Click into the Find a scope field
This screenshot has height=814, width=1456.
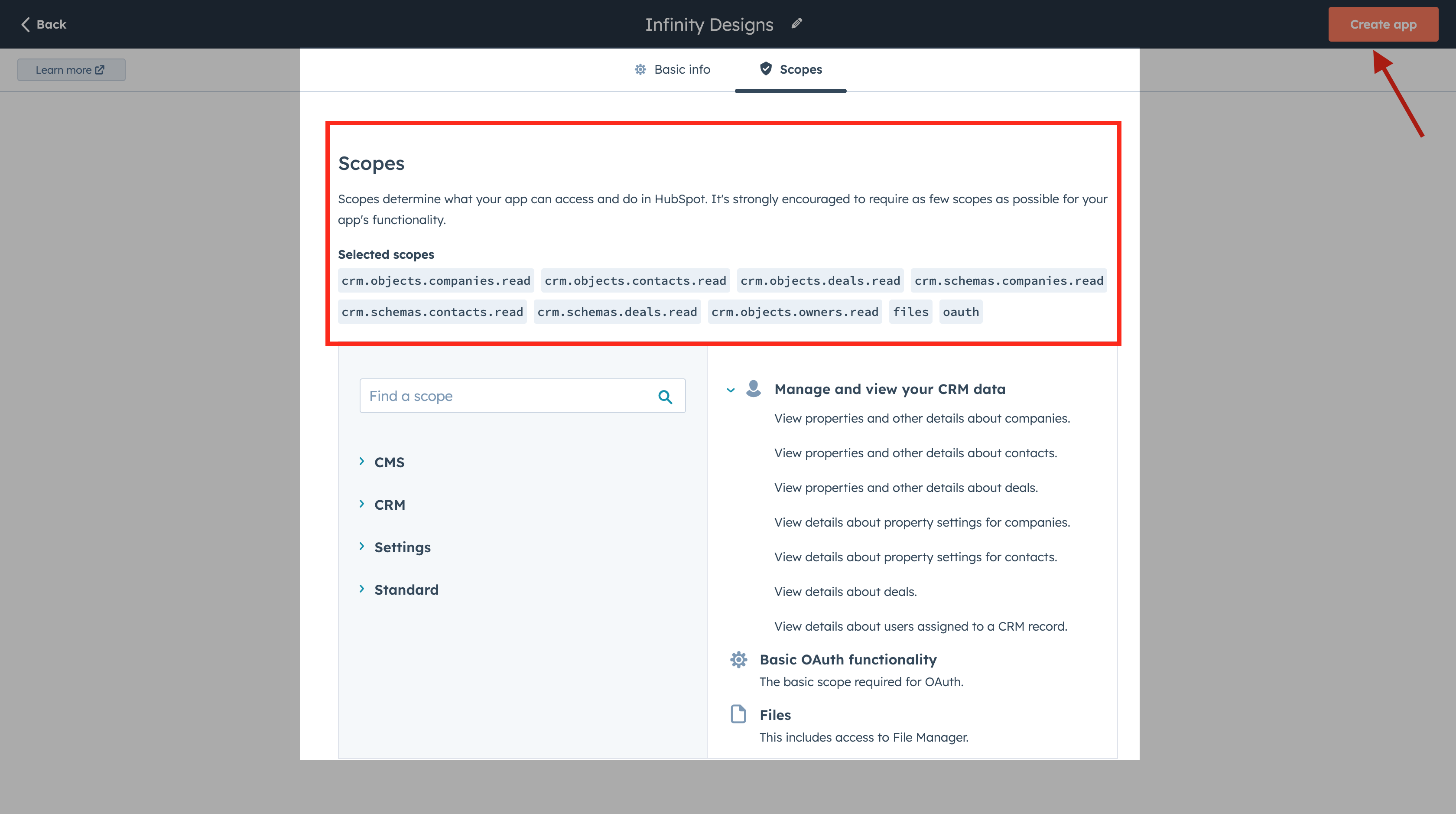coord(509,396)
